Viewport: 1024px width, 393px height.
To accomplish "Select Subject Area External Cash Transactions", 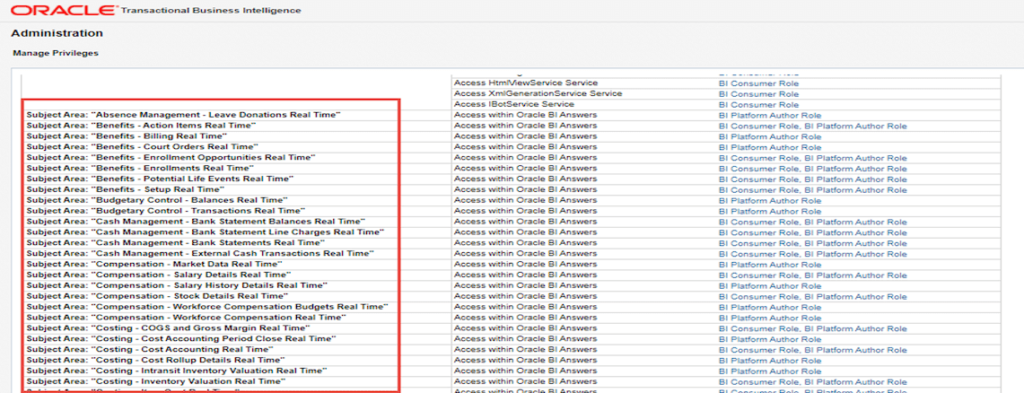I will point(200,254).
